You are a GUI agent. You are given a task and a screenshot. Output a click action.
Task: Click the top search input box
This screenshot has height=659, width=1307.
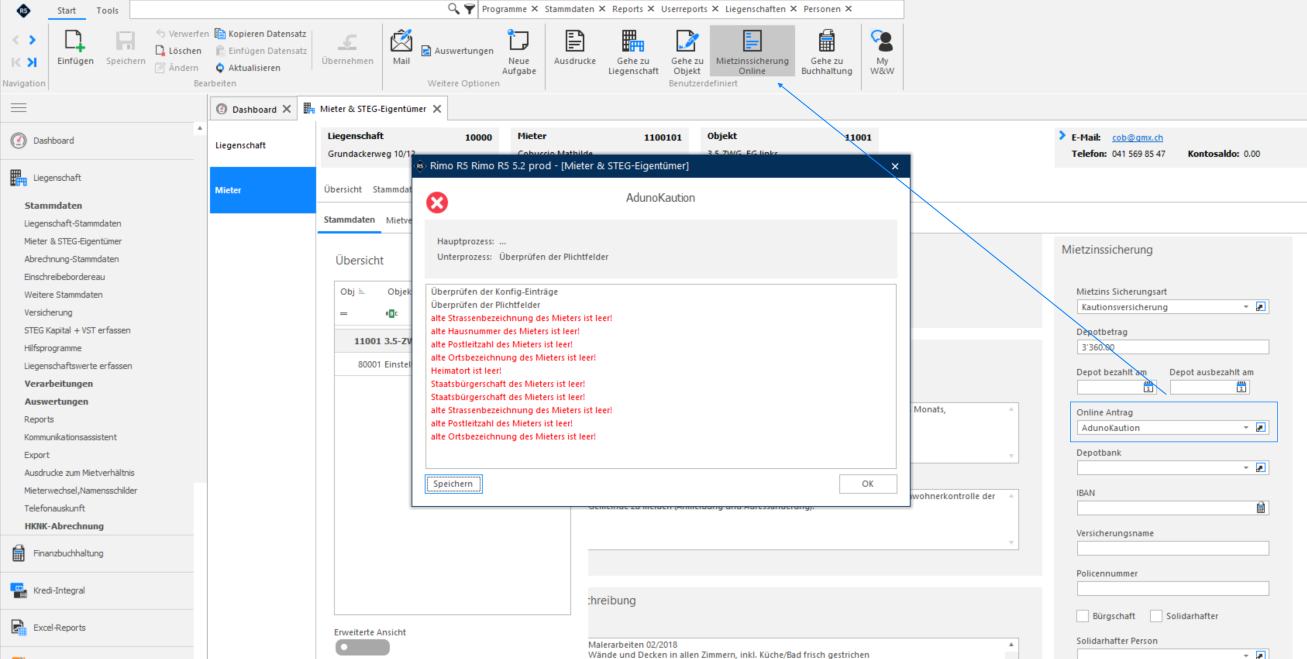(x=287, y=9)
